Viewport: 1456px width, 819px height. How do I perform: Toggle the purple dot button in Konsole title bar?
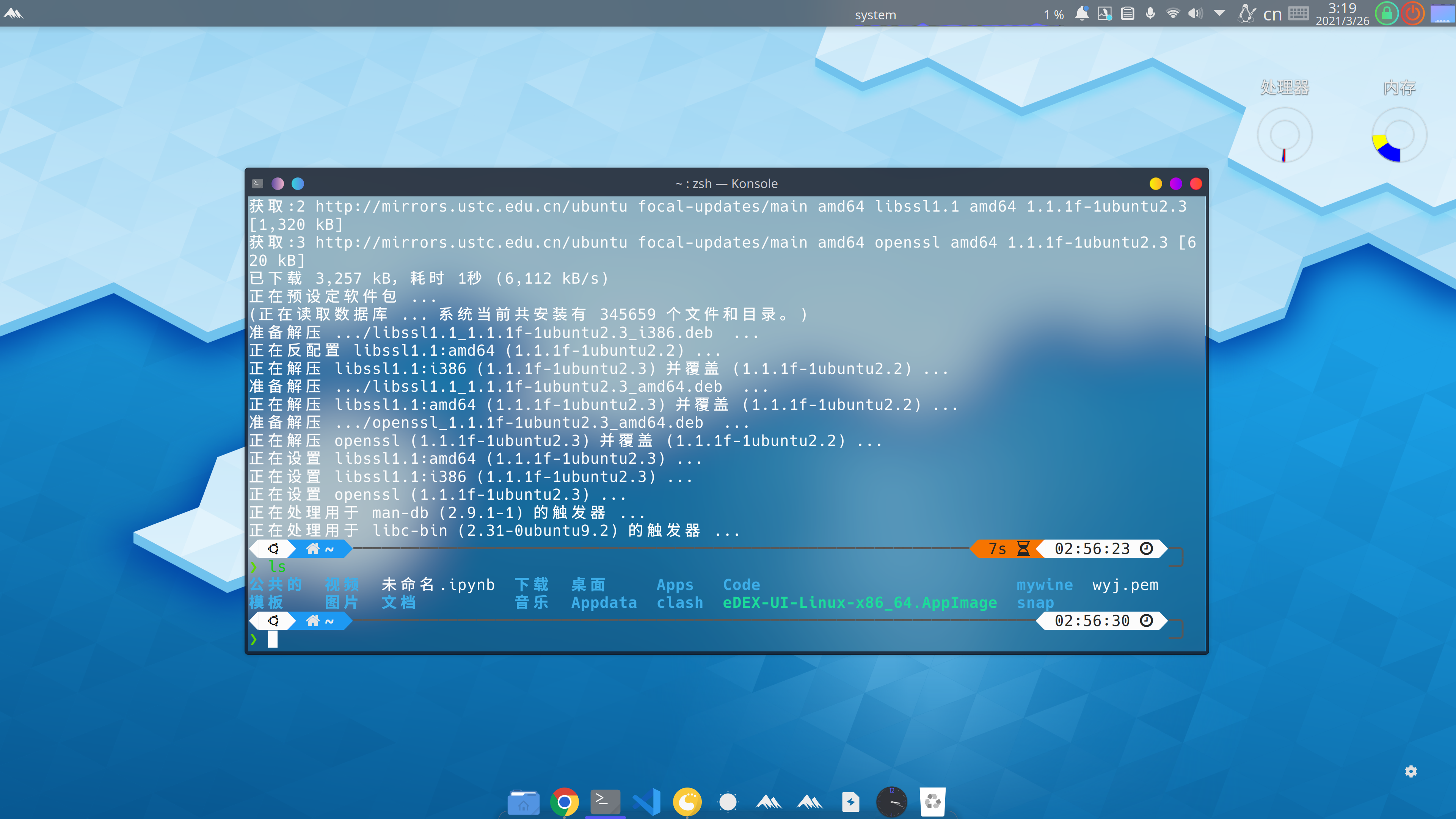click(278, 183)
